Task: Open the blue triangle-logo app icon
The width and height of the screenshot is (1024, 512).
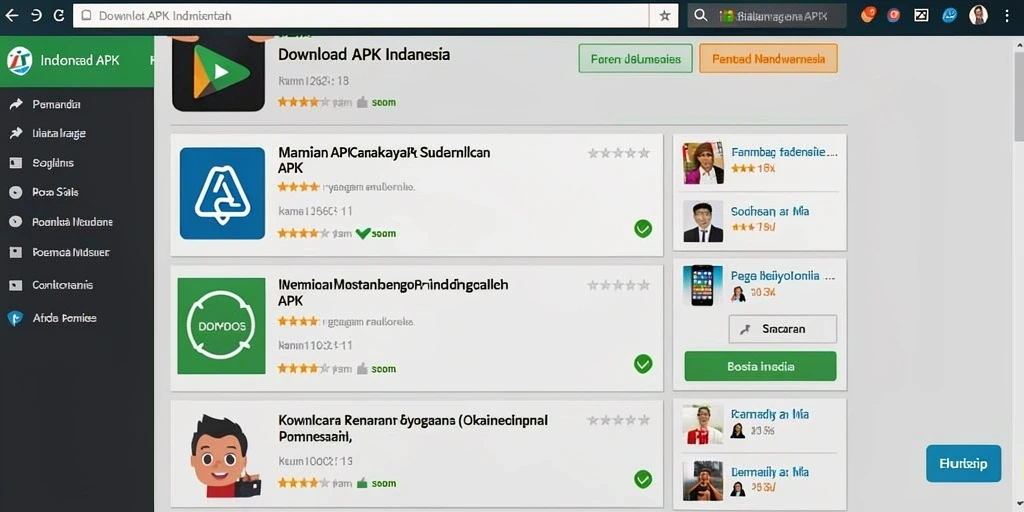Action: point(222,193)
